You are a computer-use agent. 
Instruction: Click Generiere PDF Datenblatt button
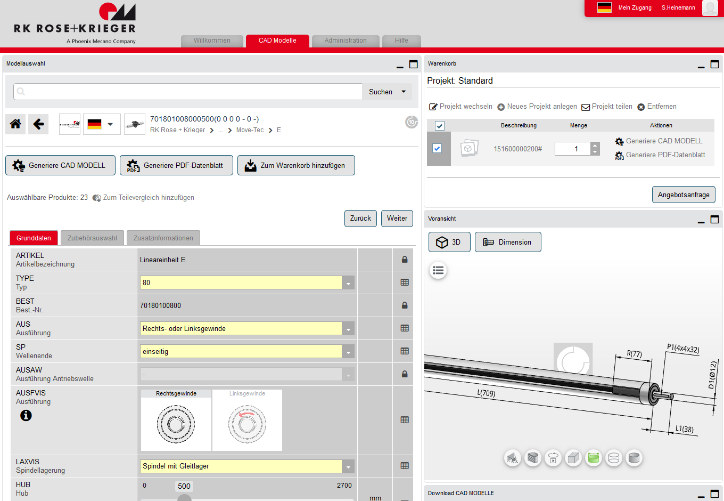[176, 165]
